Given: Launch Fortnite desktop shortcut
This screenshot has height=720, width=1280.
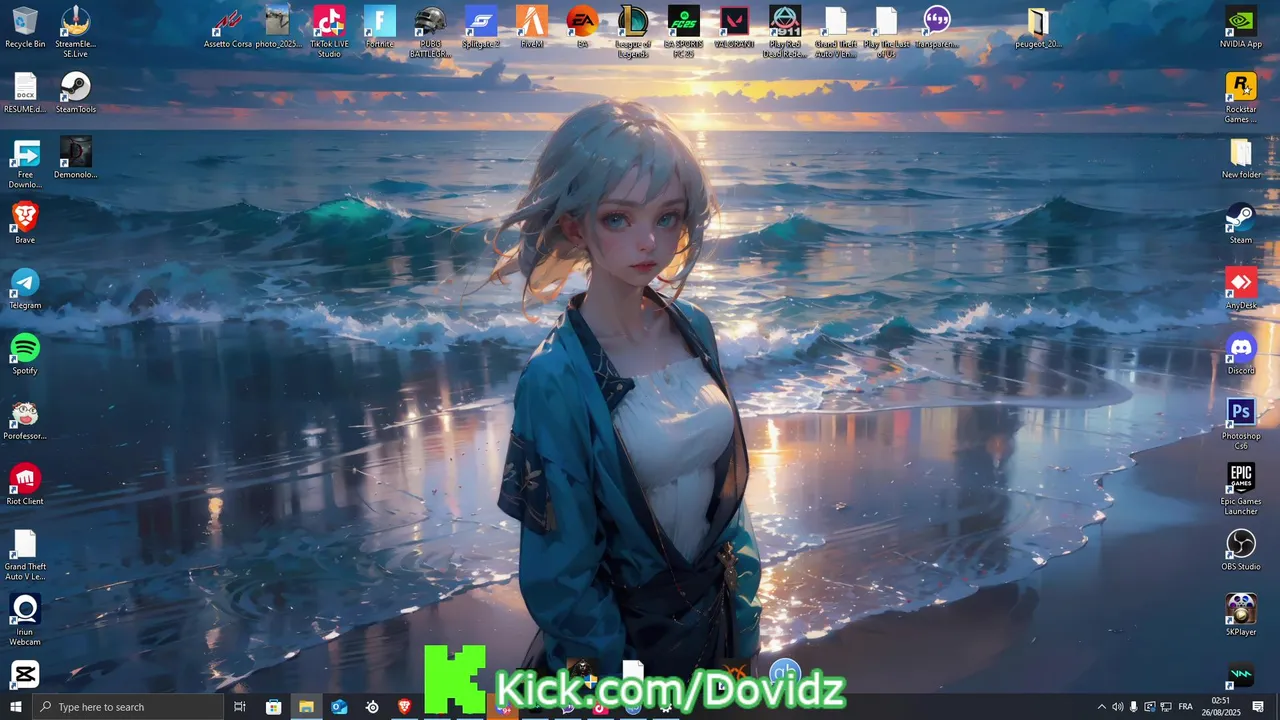Looking at the screenshot, I should pyautogui.click(x=380, y=27).
